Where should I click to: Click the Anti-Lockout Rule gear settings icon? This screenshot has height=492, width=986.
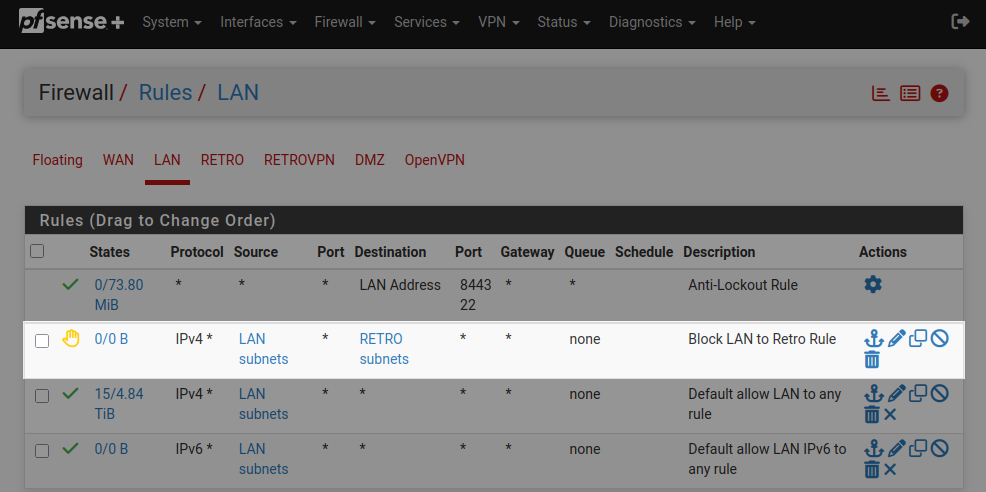tap(873, 284)
